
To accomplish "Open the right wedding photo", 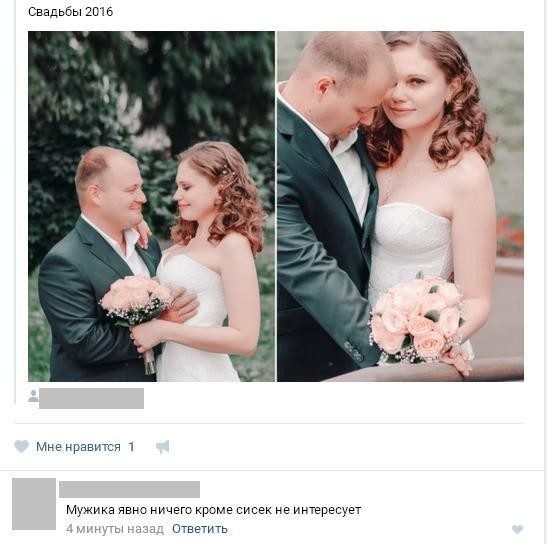I will click(x=400, y=206).
